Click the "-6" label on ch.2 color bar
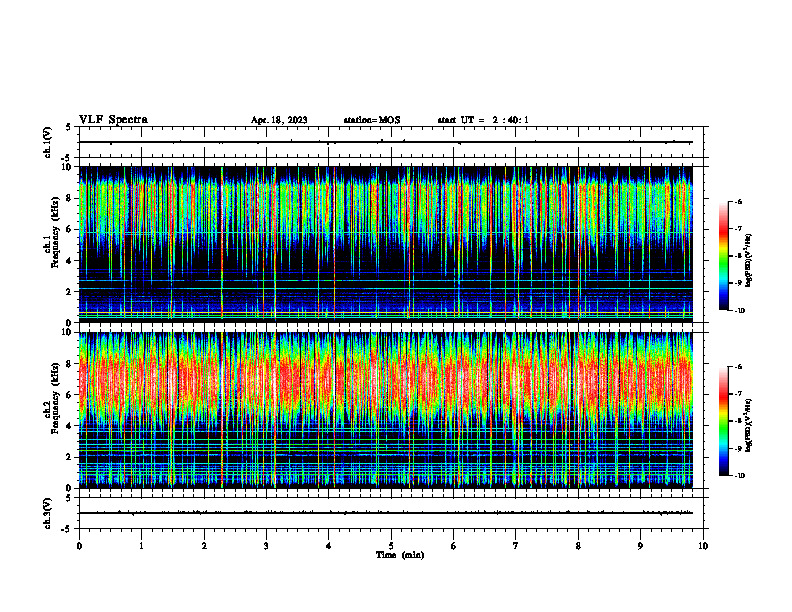The height and width of the screenshot is (612, 792). [738, 367]
